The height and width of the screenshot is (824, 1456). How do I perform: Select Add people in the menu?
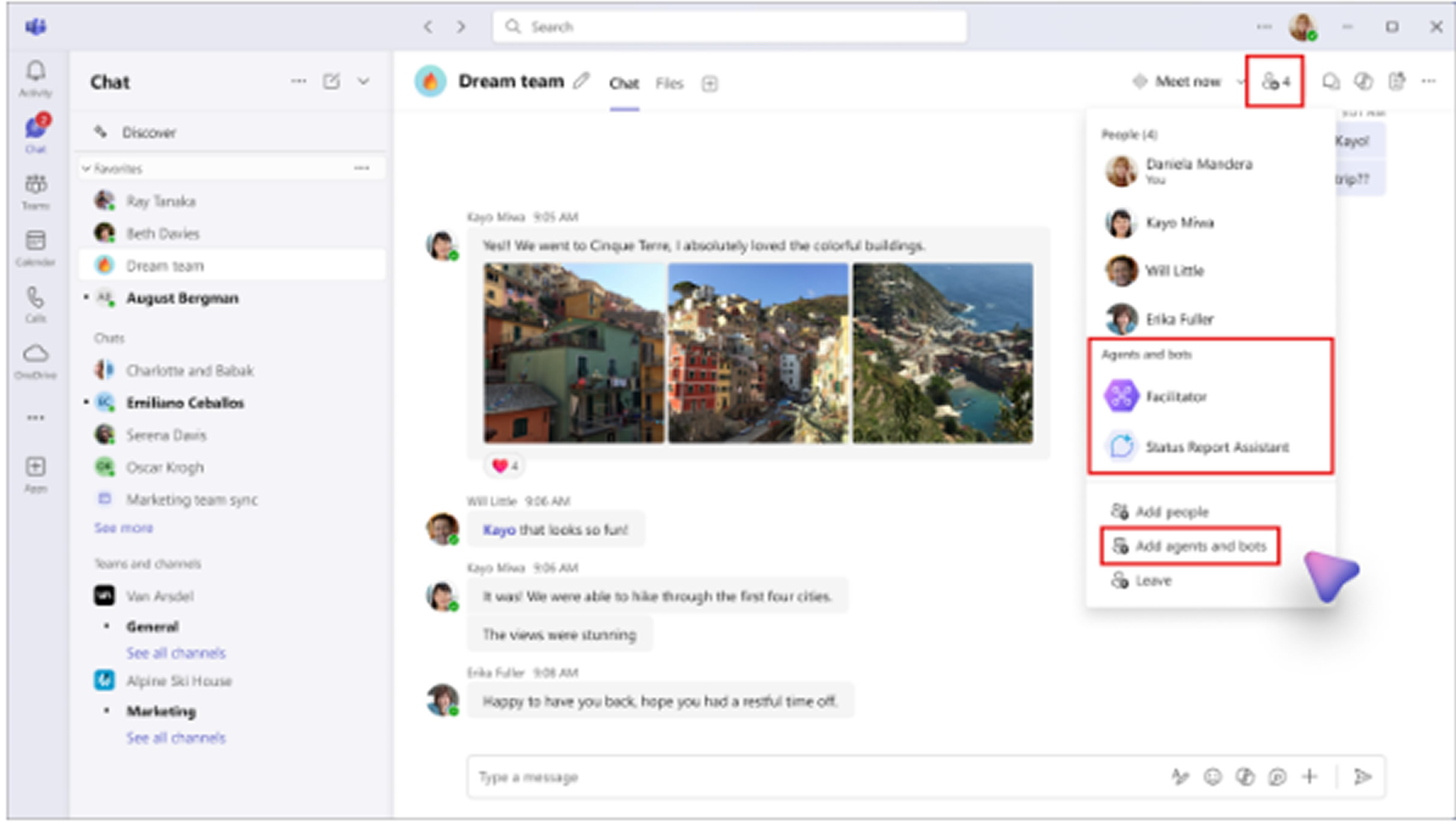1159,512
